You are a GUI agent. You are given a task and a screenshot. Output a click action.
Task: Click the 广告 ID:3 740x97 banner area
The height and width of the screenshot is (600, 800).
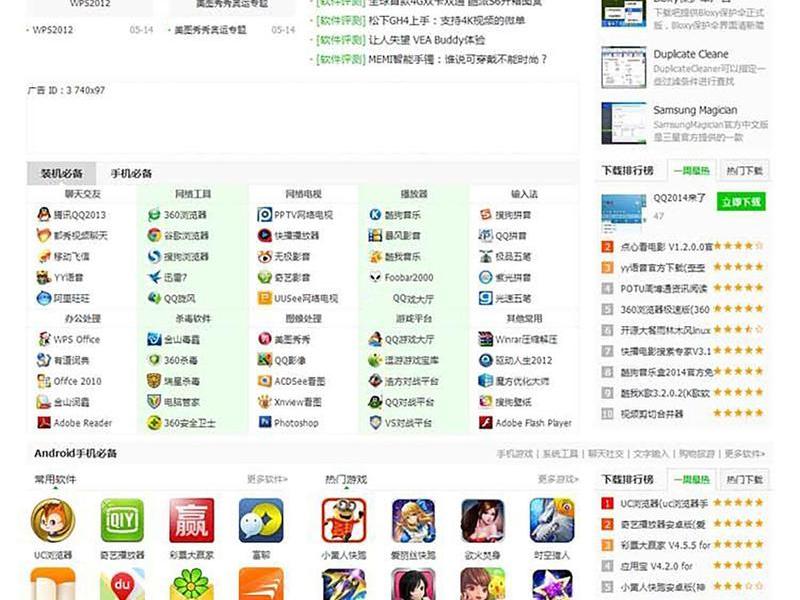[303, 117]
